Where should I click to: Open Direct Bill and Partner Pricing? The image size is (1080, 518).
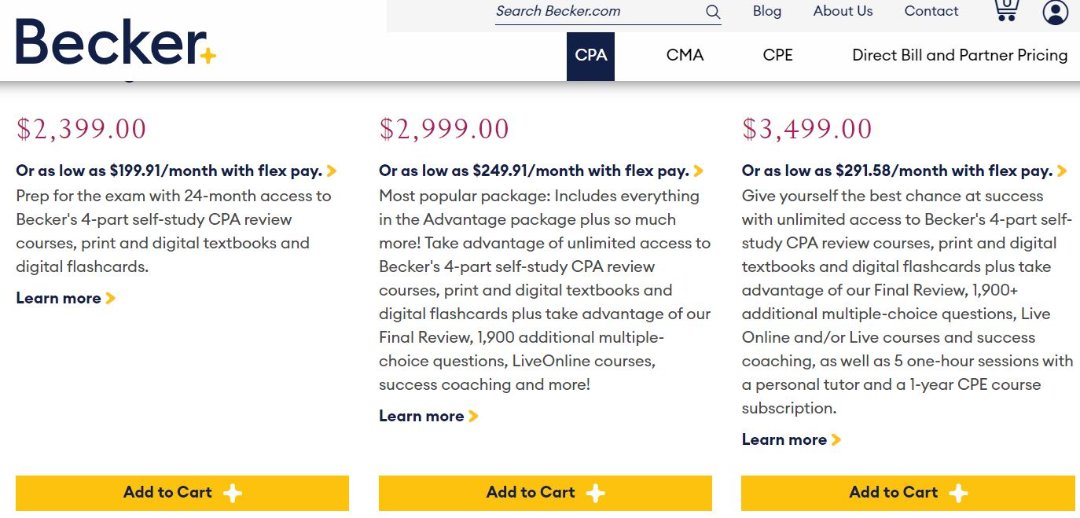(959, 56)
